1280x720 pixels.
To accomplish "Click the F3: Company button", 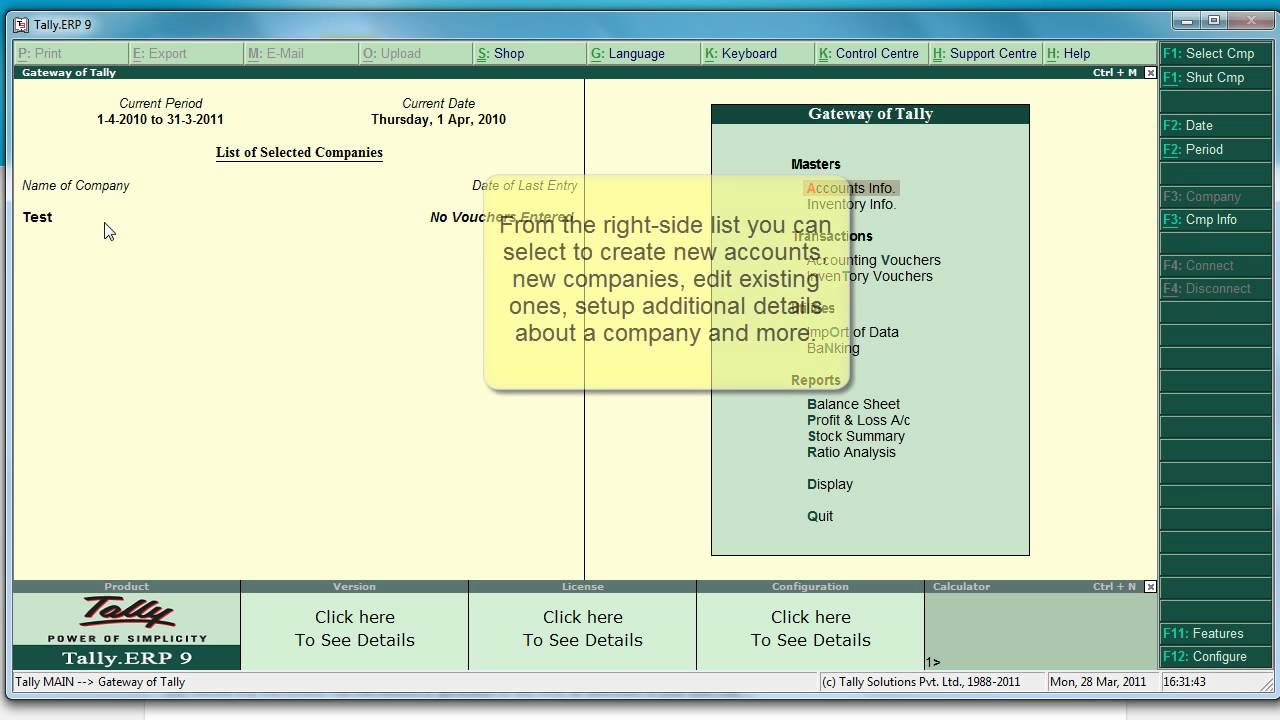I will point(1216,197).
